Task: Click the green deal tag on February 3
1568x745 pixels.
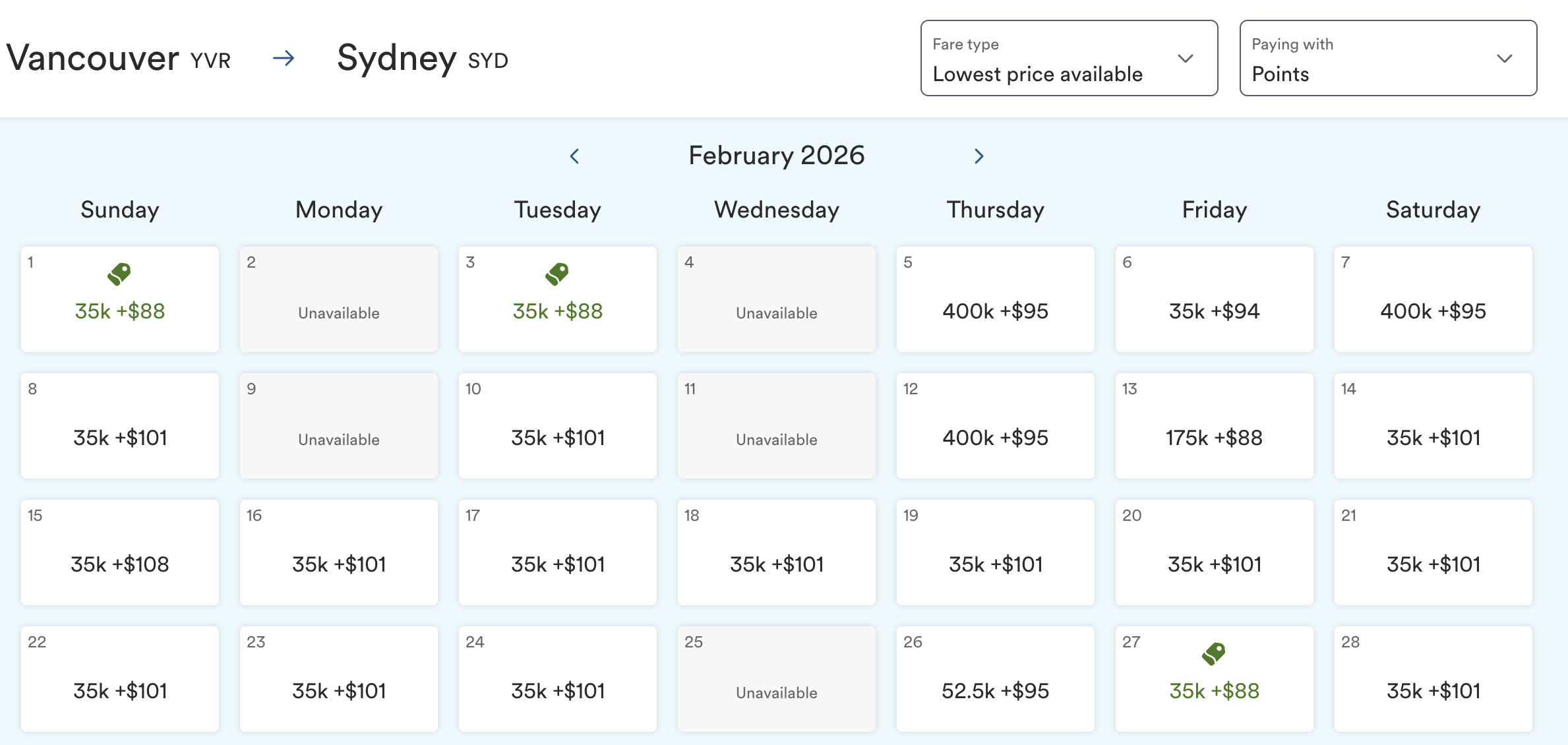Action: (x=557, y=274)
